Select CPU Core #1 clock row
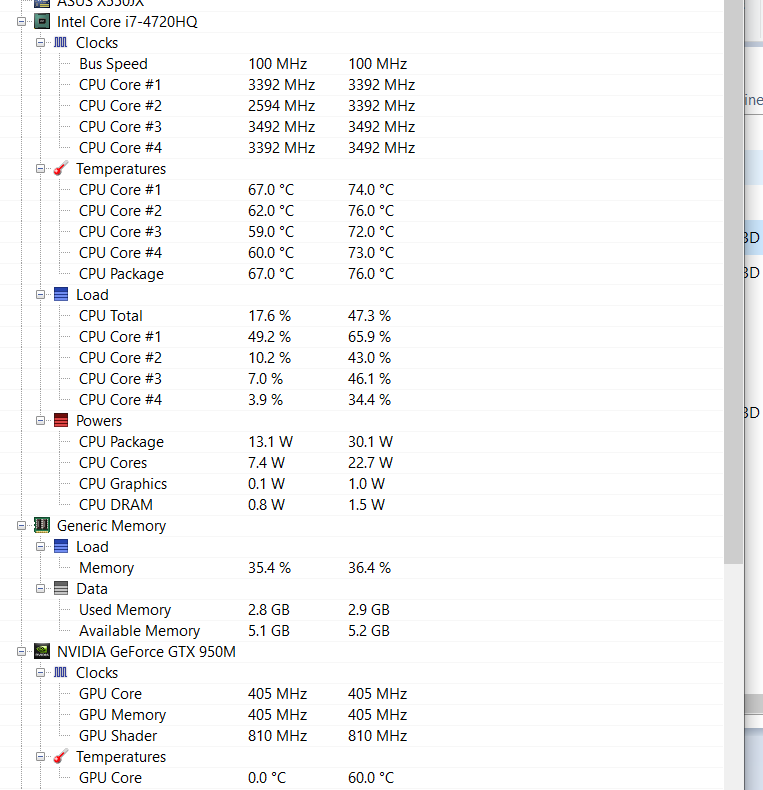763x790 pixels. click(362, 85)
